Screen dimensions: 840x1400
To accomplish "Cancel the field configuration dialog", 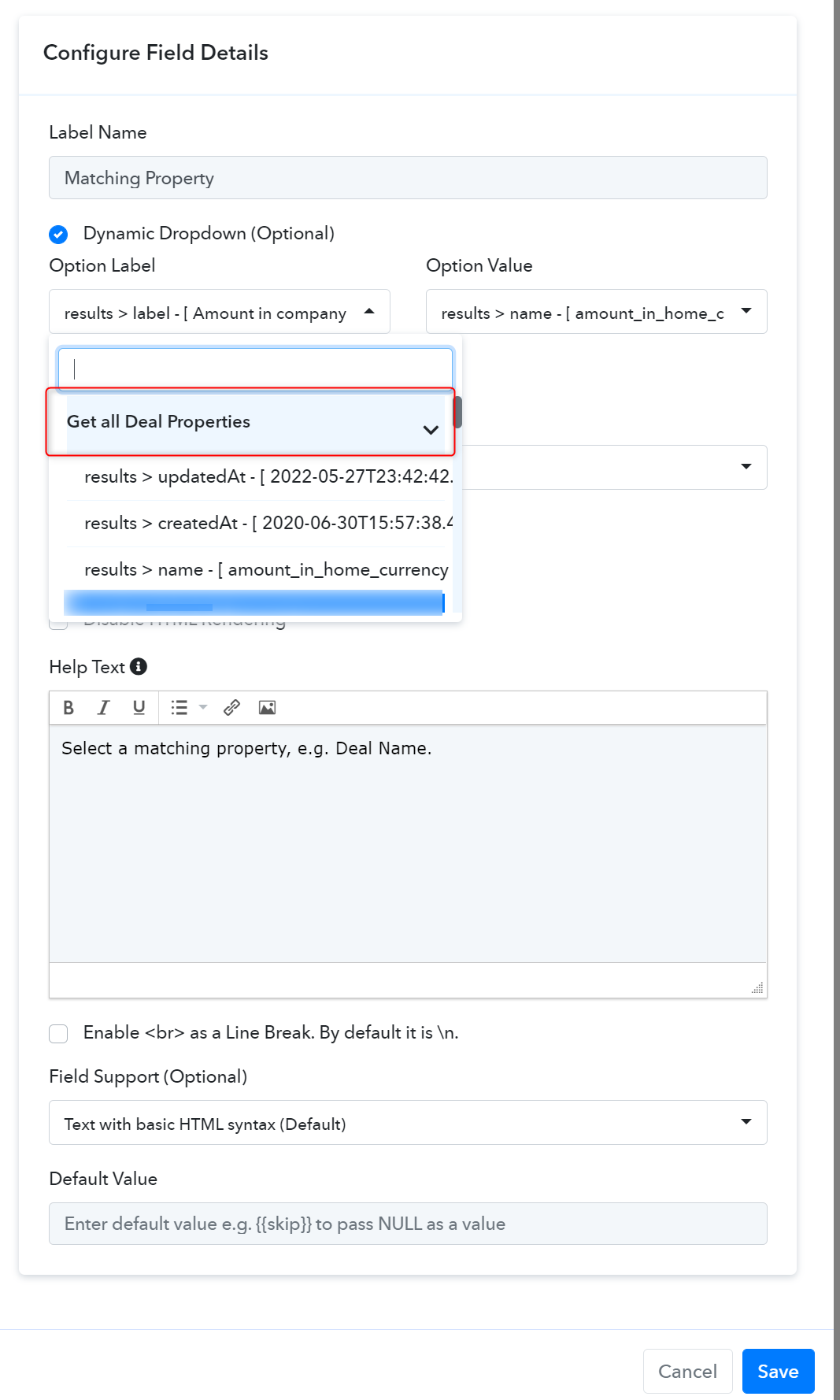I will point(687,1371).
